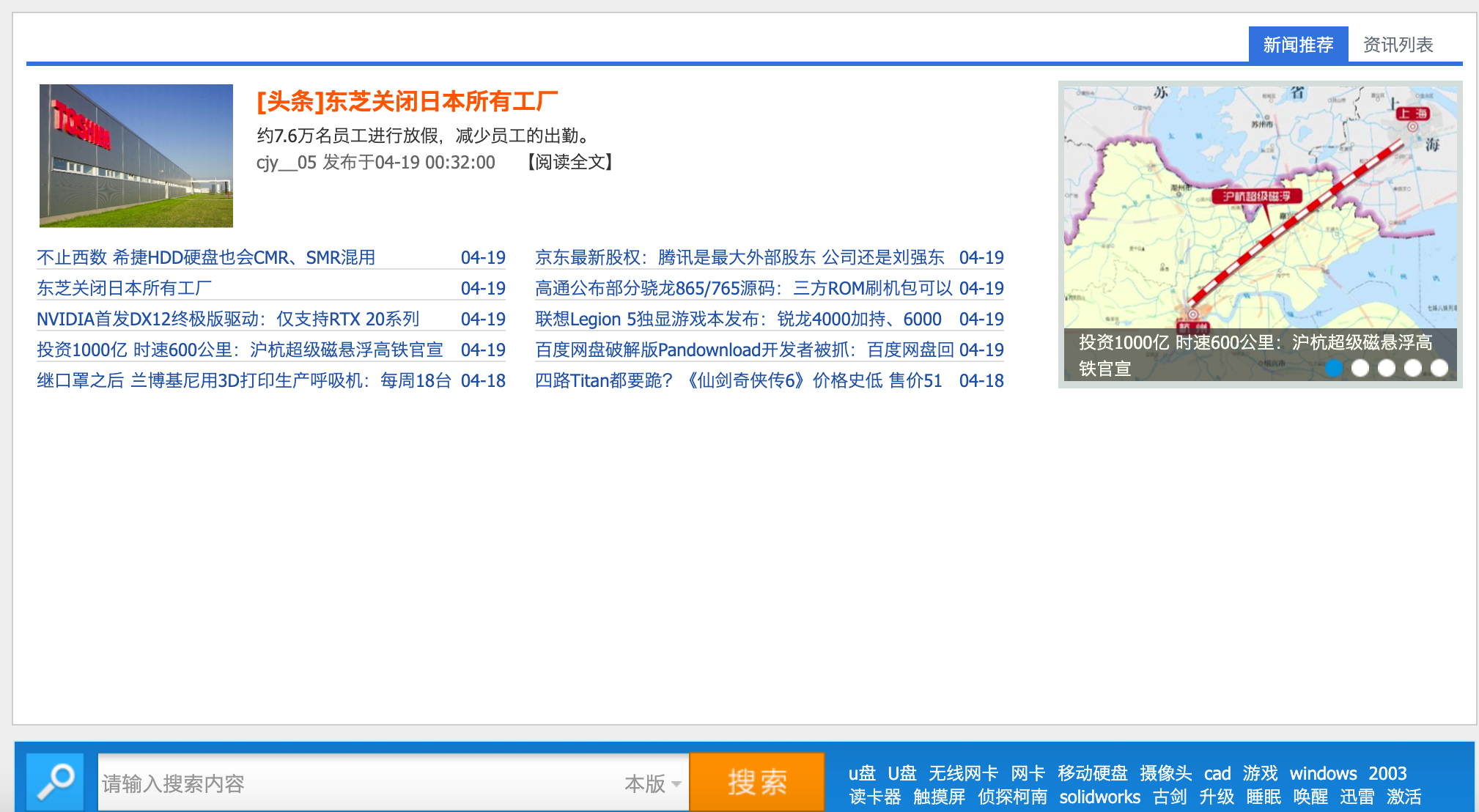Click the 无线网卡 keyword
1479x812 pixels.
[x=963, y=773]
